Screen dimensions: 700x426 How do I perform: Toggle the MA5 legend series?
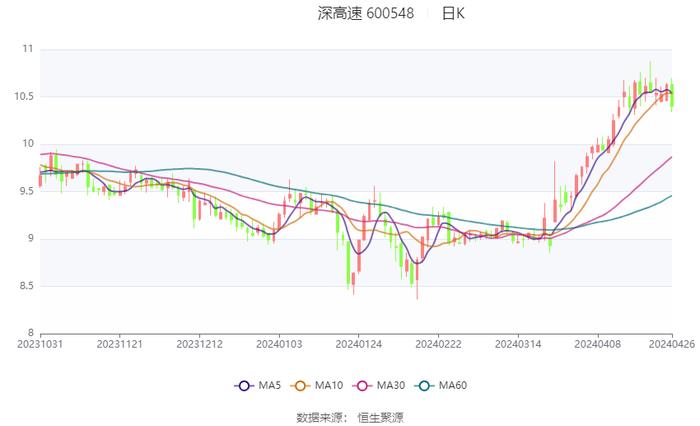pos(257,385)
